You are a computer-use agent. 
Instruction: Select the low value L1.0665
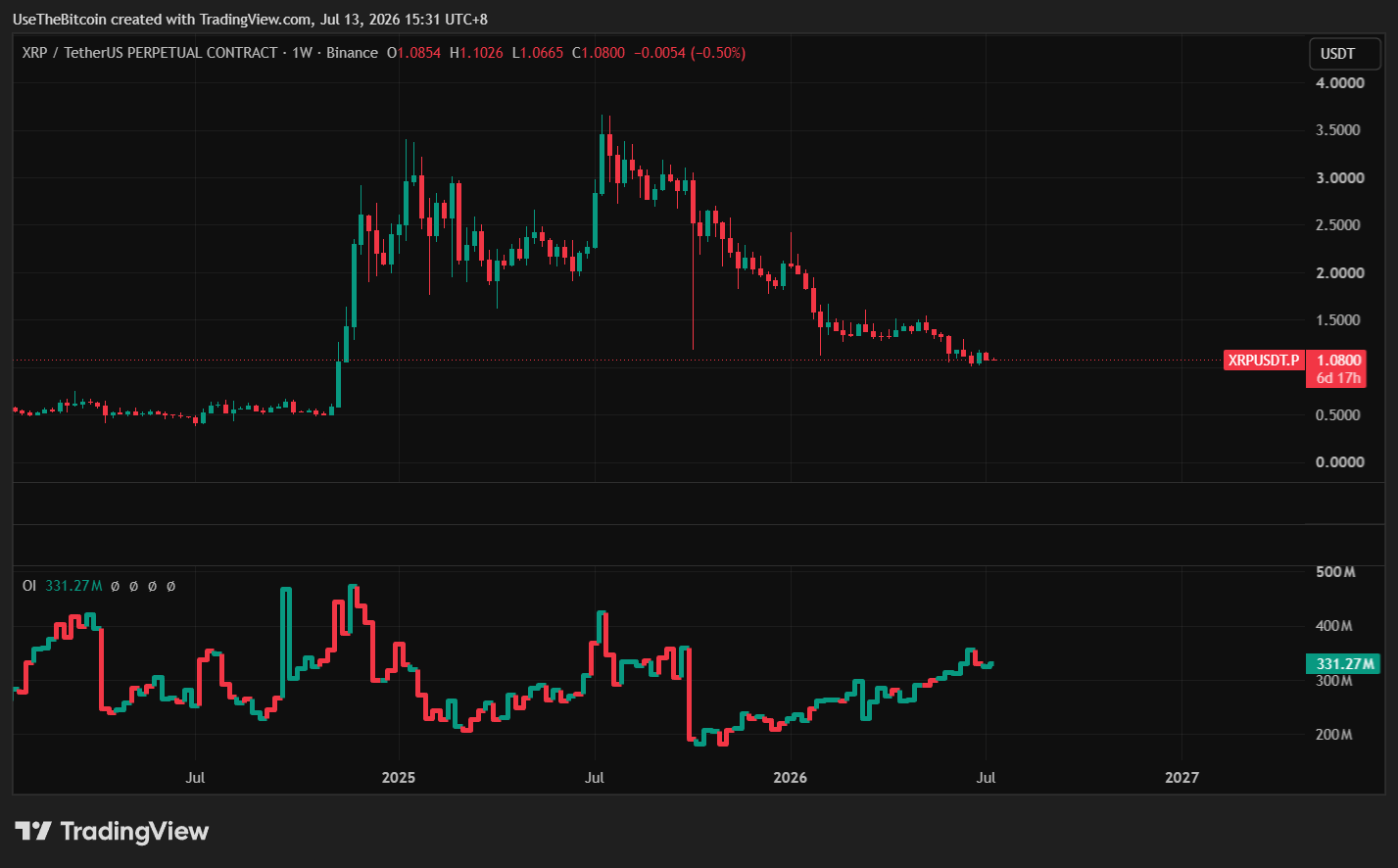(538, 53)
